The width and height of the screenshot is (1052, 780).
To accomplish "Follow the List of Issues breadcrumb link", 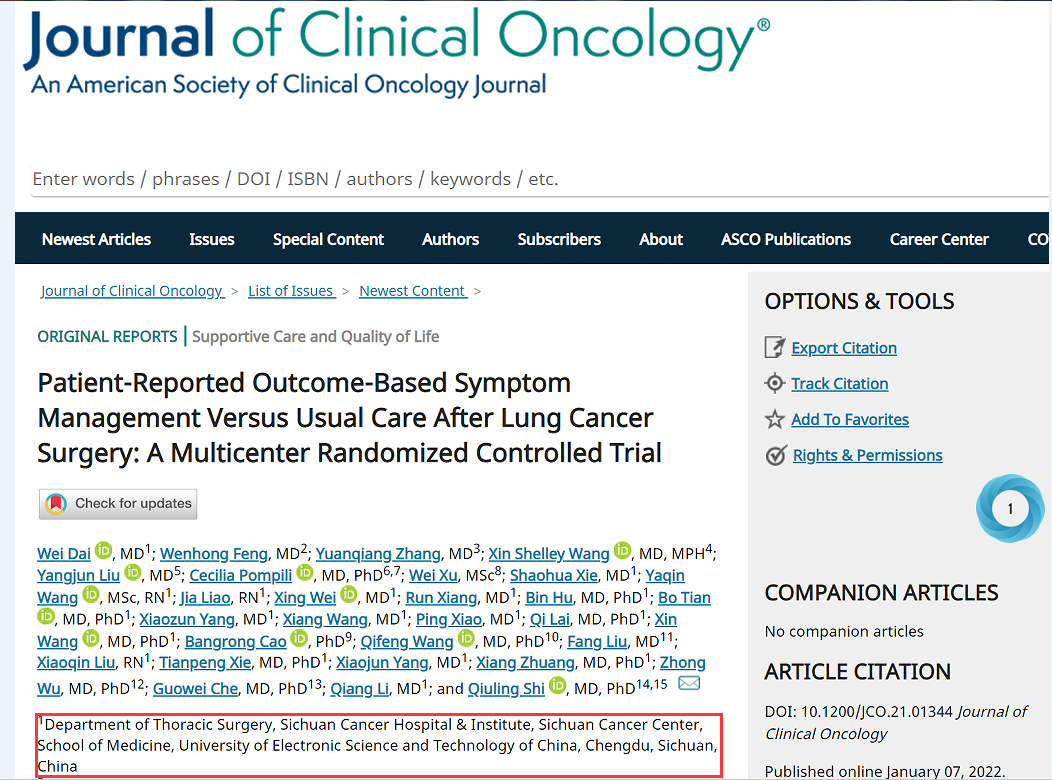I will coord(290,291).
